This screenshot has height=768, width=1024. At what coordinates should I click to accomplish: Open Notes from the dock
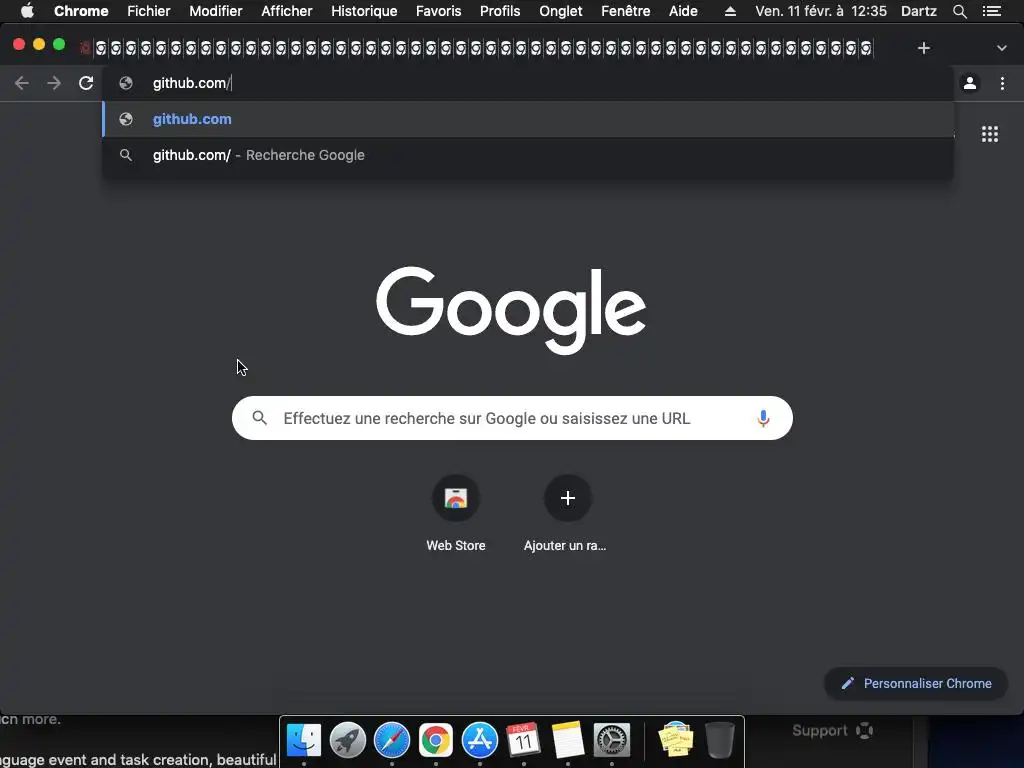568,740
